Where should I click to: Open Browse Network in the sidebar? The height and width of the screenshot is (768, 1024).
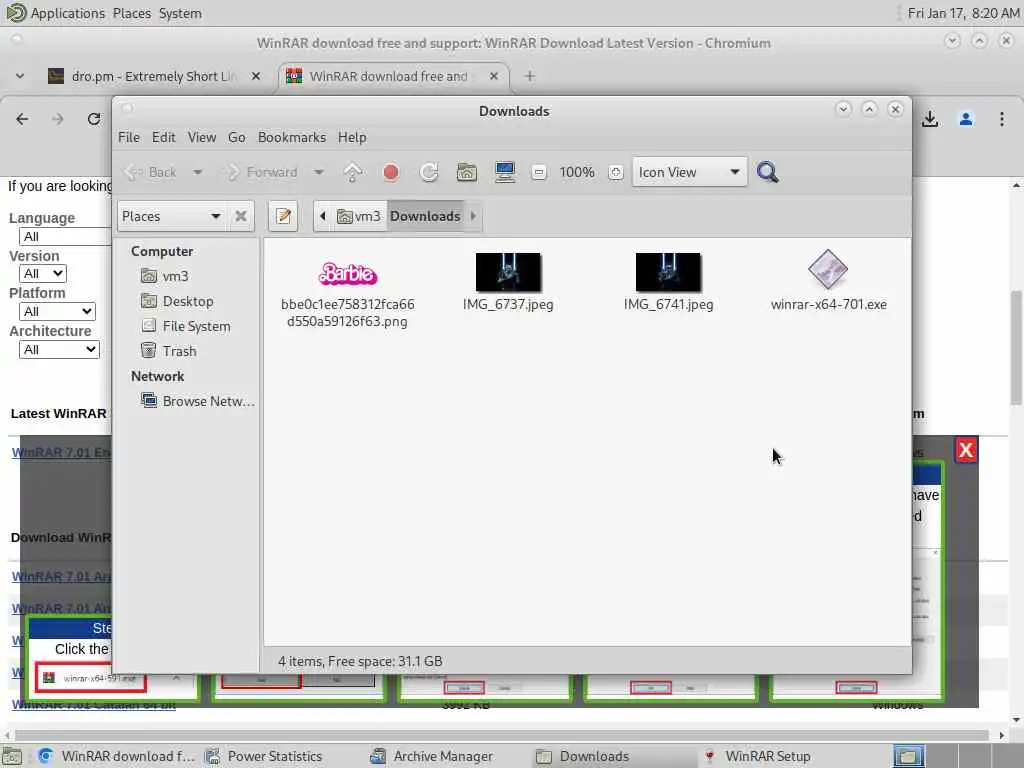[x=197, y=401]
